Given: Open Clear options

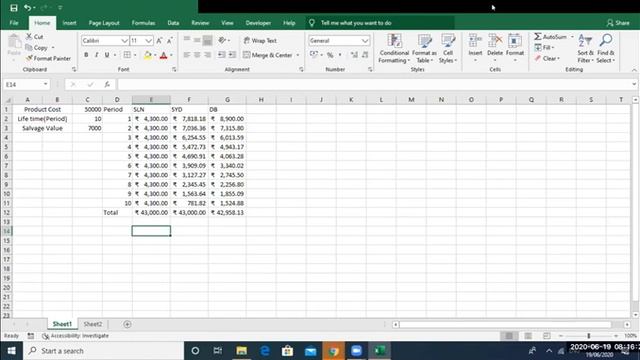Looking at the screenshot, I should pos(547,58).
